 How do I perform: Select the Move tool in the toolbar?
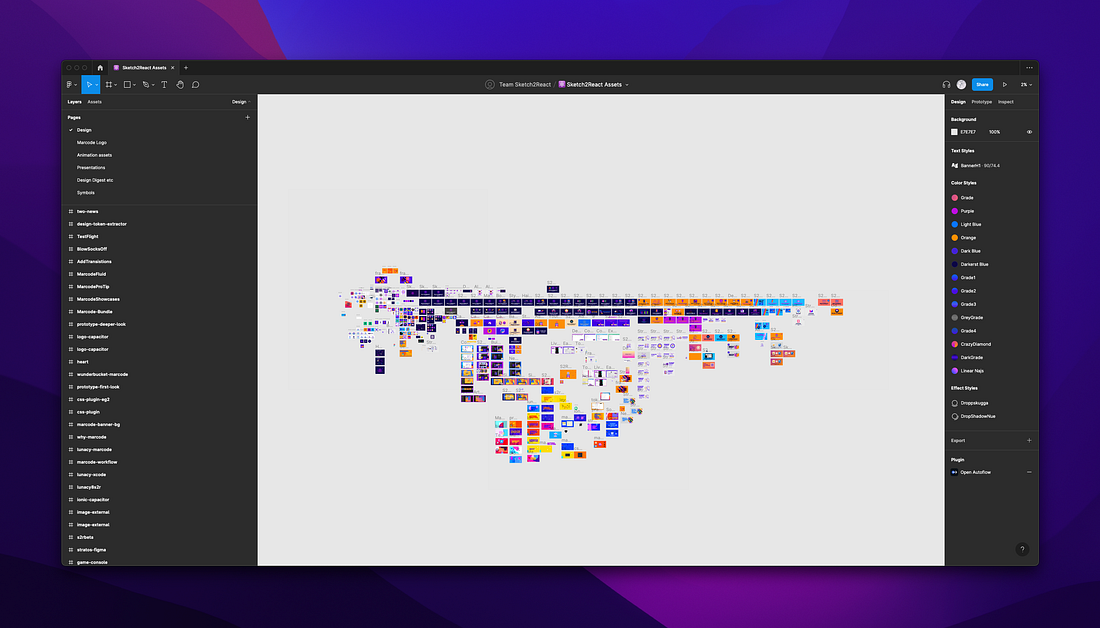tap(89, 84)
